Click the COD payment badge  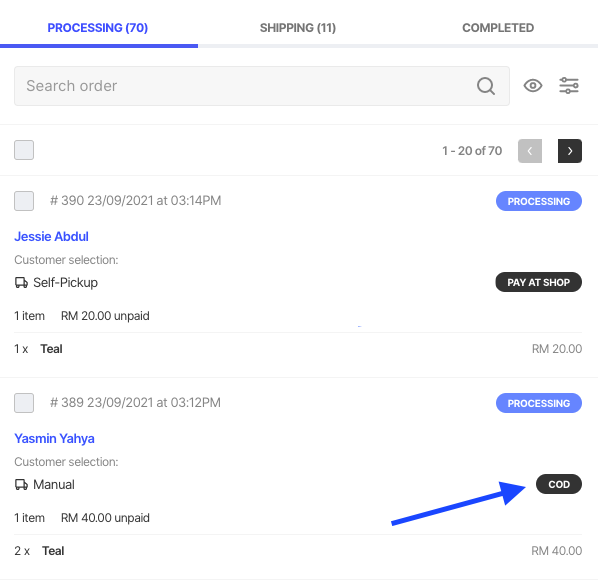(559, 485)
